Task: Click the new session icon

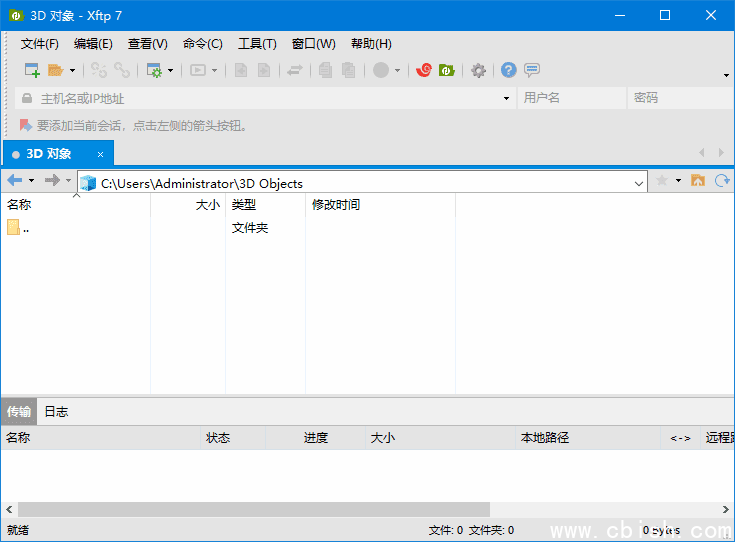Action: point(31,70)
